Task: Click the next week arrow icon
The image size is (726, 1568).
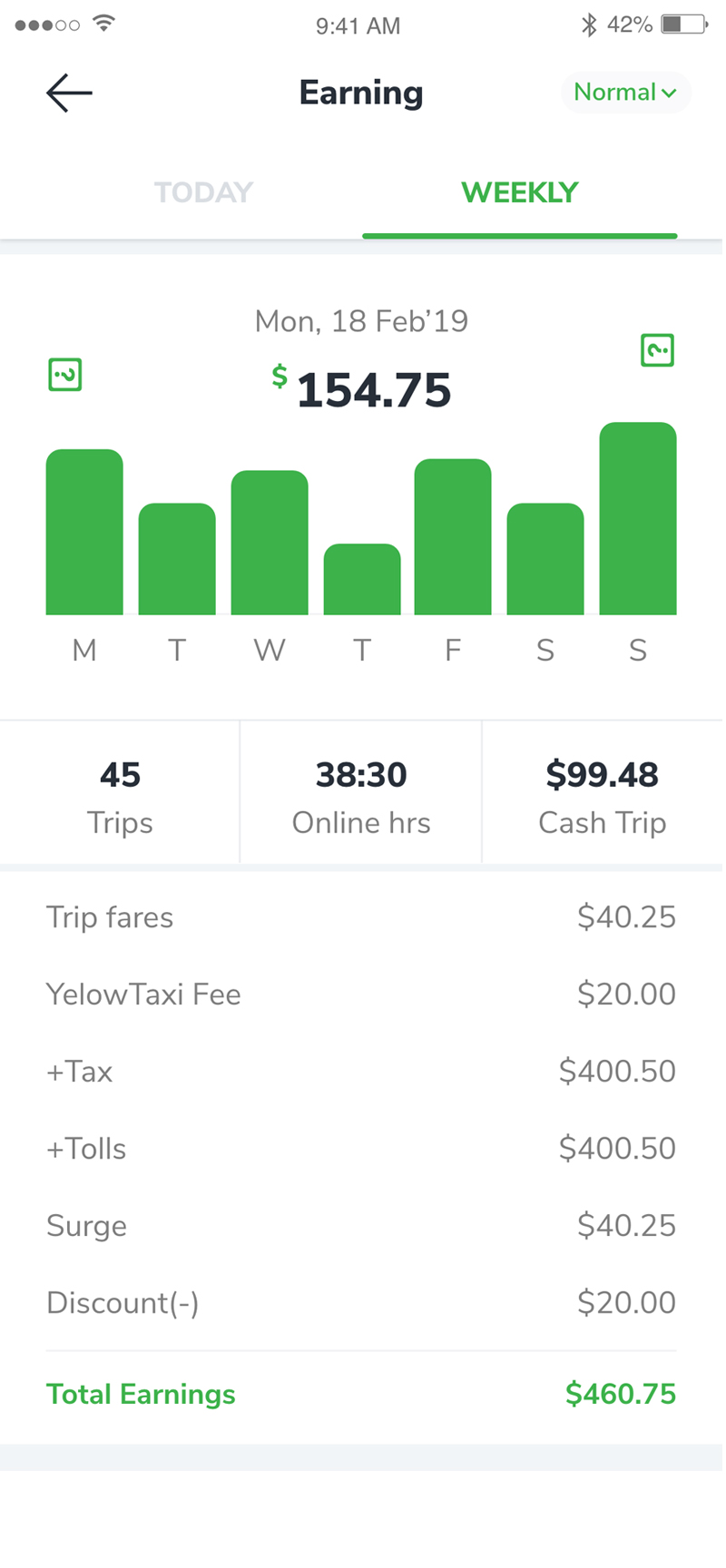Action: tap(658, 349)
